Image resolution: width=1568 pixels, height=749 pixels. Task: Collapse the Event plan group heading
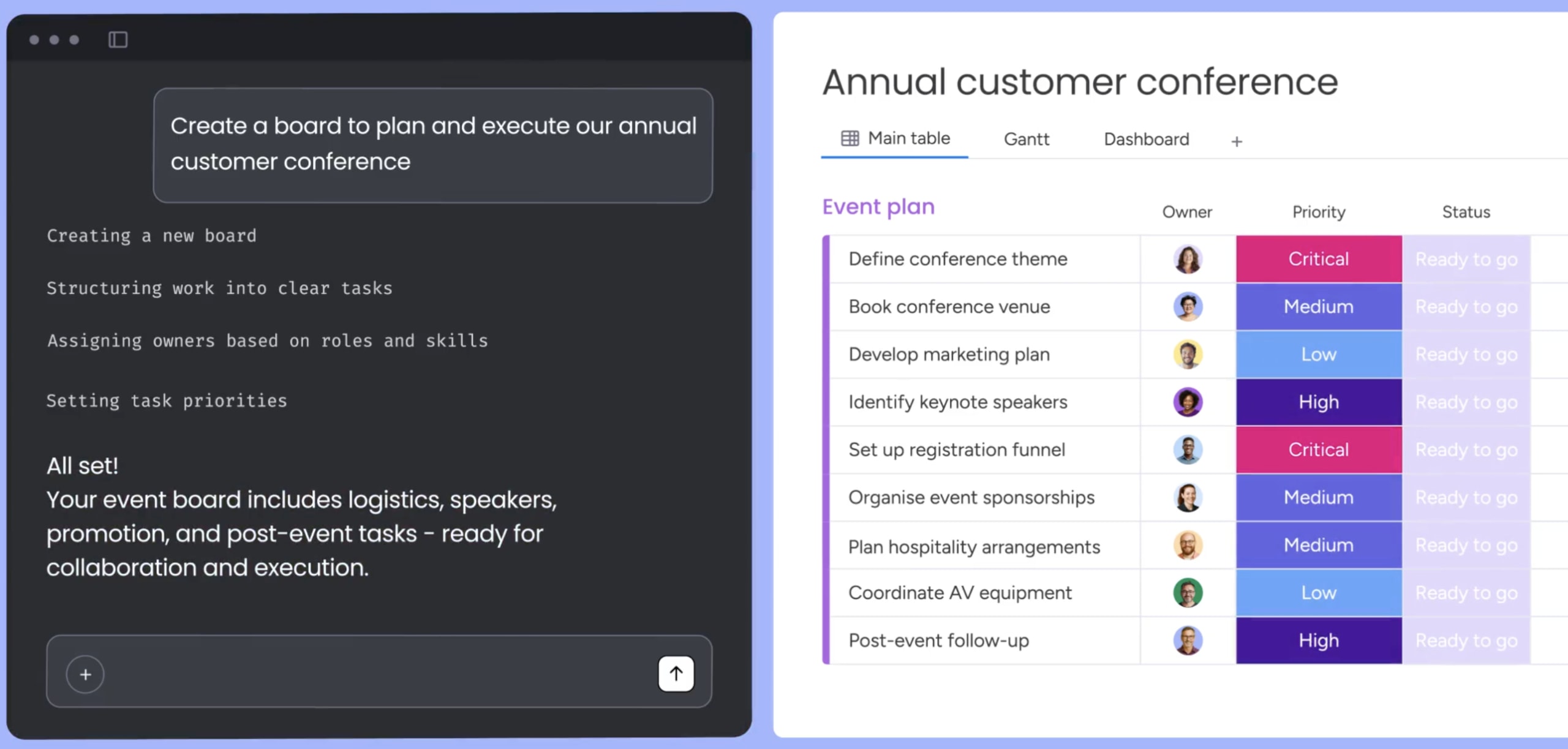pos(878,207)
